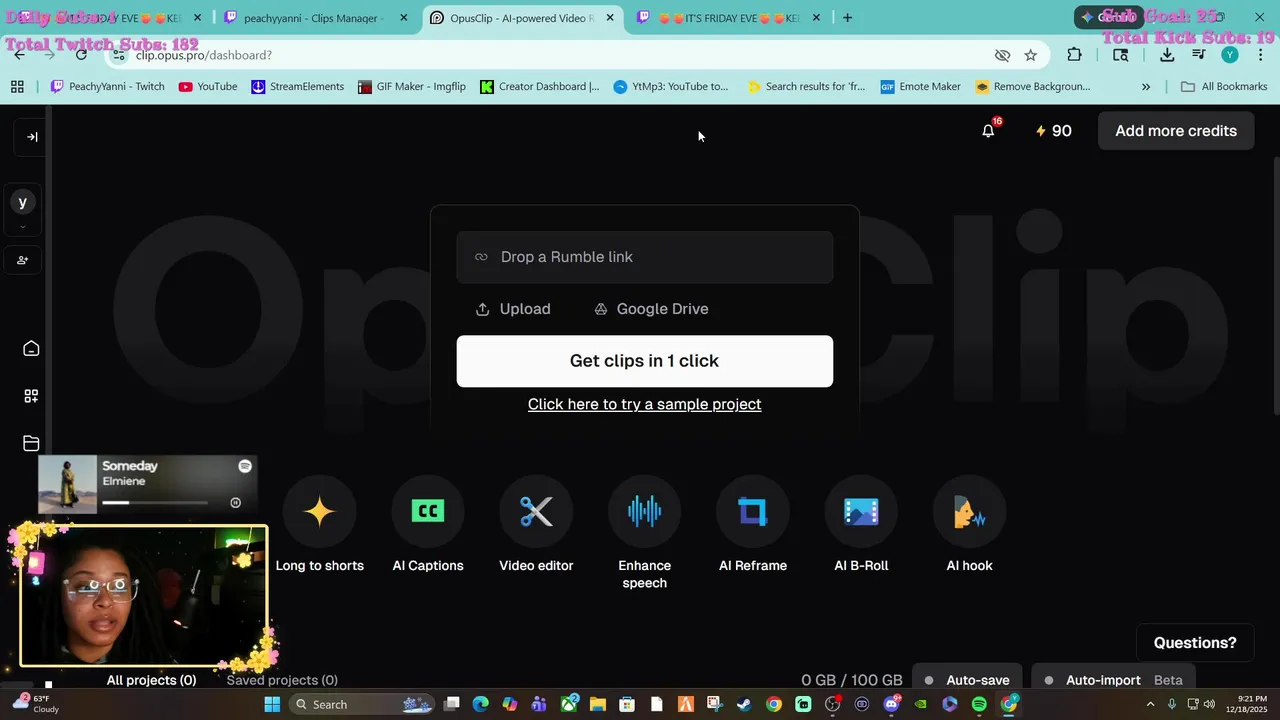Switch to the All projects (0) tab
The width and height of the screenshot is (1280, 720).
click(151, 680)
